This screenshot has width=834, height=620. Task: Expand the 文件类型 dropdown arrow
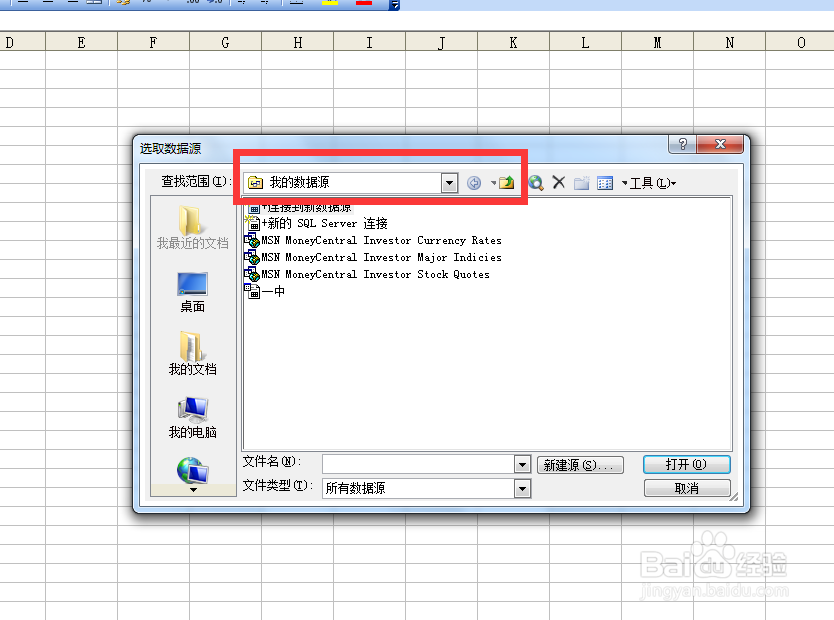[522, 488]
